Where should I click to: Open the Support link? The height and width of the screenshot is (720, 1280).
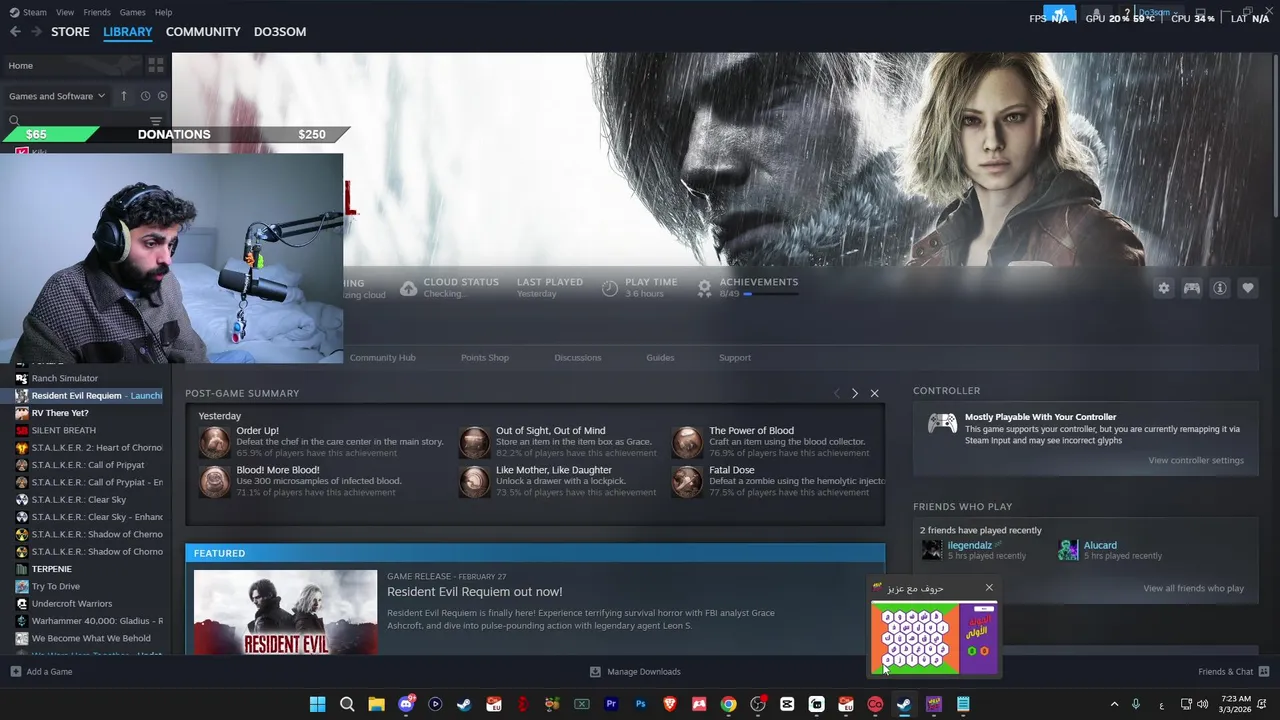coord(735,357)
